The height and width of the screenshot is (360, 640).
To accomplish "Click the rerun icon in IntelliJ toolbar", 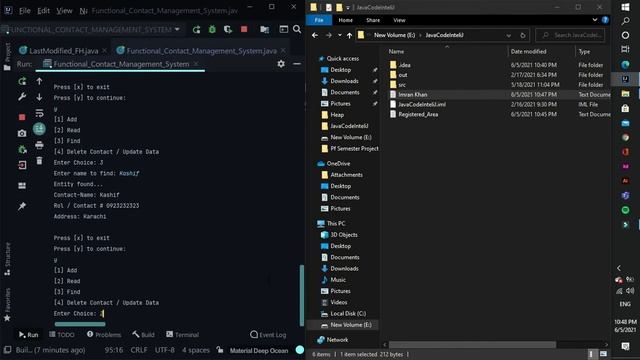I will tap(196, 29).
